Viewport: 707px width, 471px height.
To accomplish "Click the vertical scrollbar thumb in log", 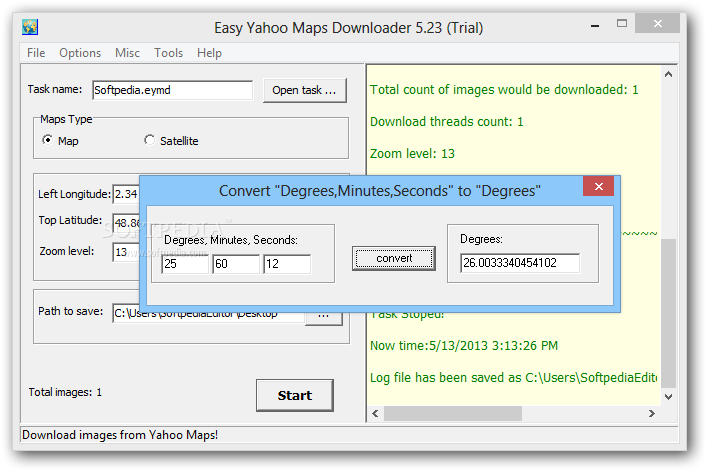I will [668, 313].
